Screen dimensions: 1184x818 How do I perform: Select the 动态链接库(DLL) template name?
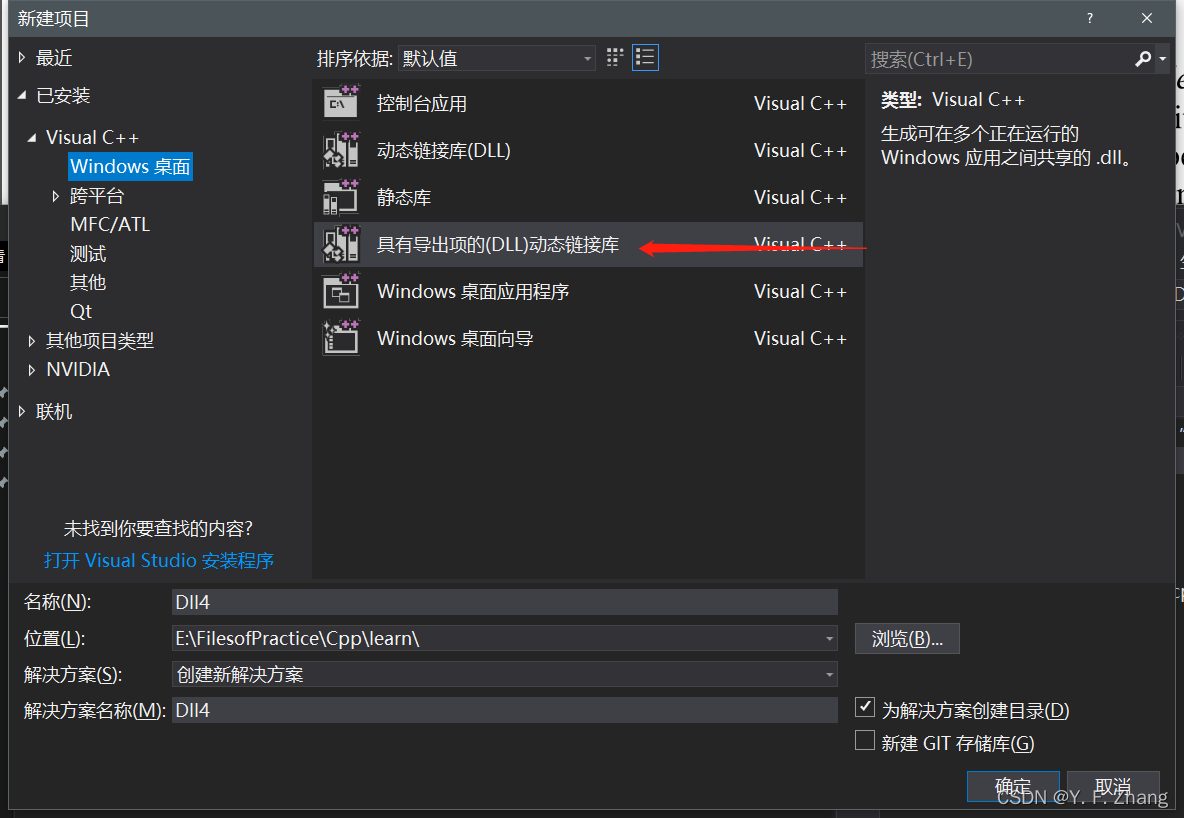coord(444,150)
